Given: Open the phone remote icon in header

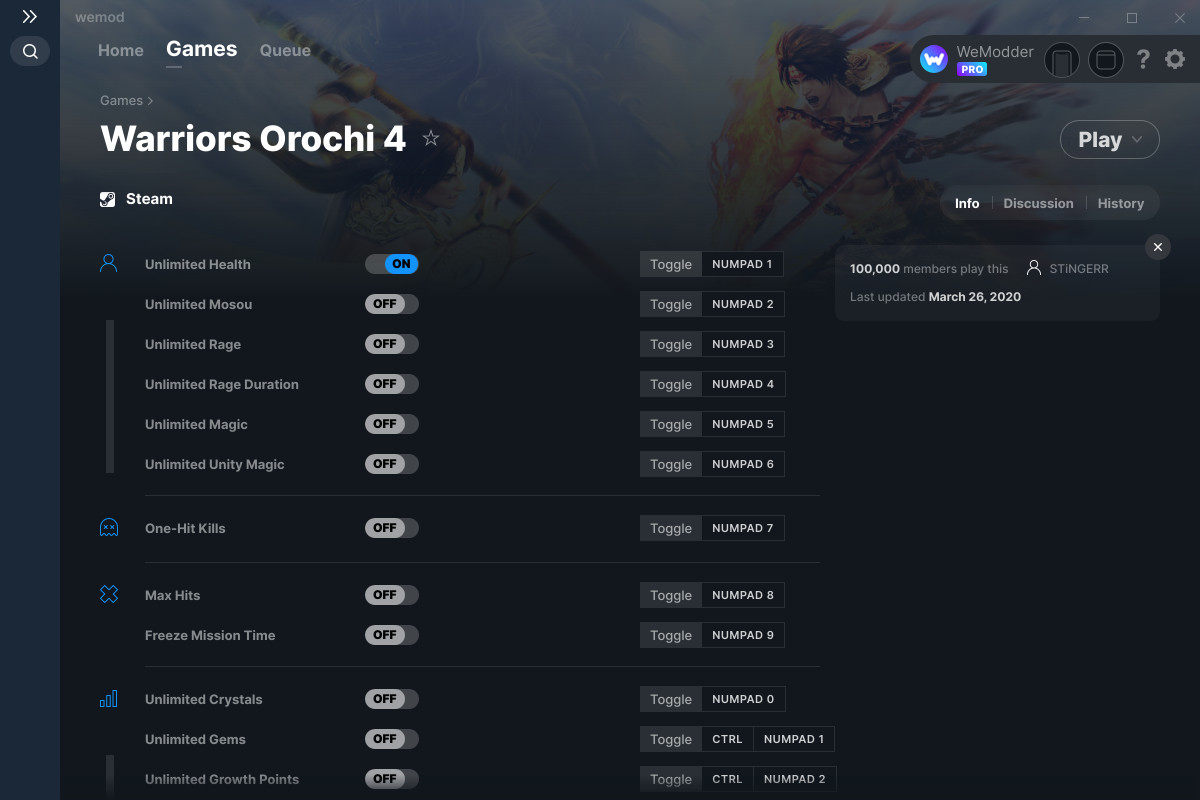Looking at the screenshot, I should [1062, 60].
